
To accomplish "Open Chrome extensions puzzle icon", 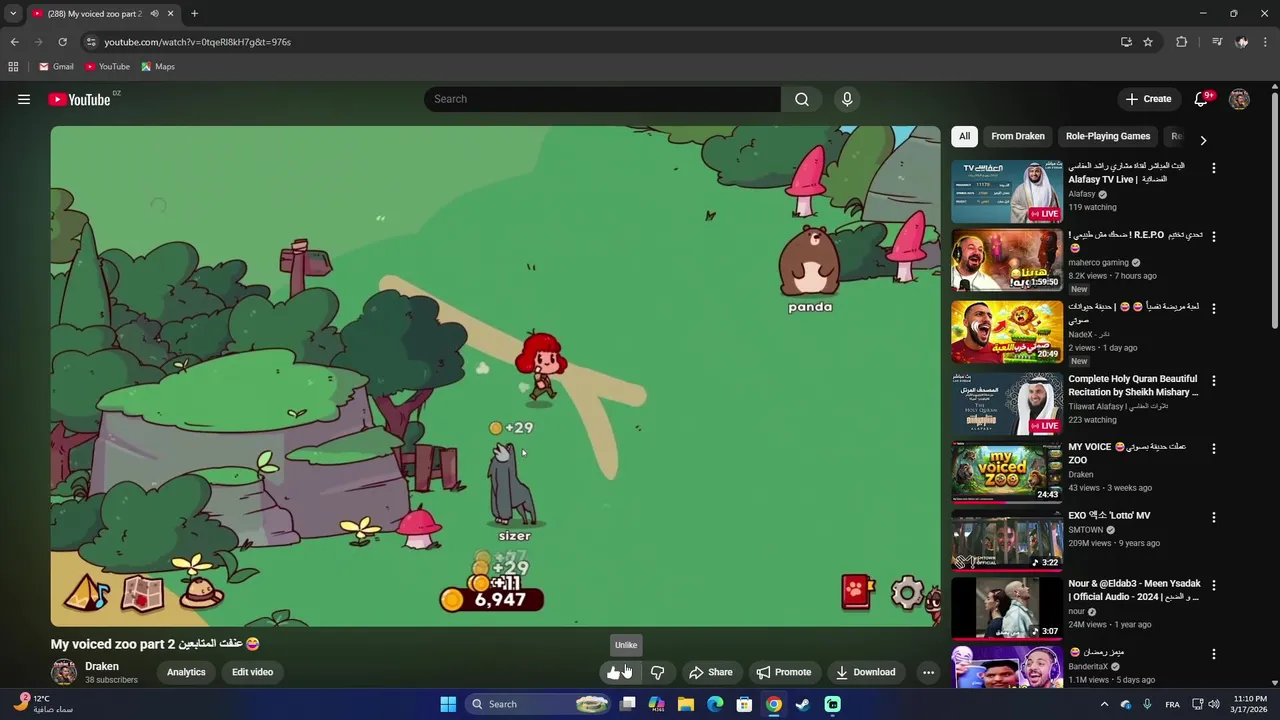I will (1182, 42).
